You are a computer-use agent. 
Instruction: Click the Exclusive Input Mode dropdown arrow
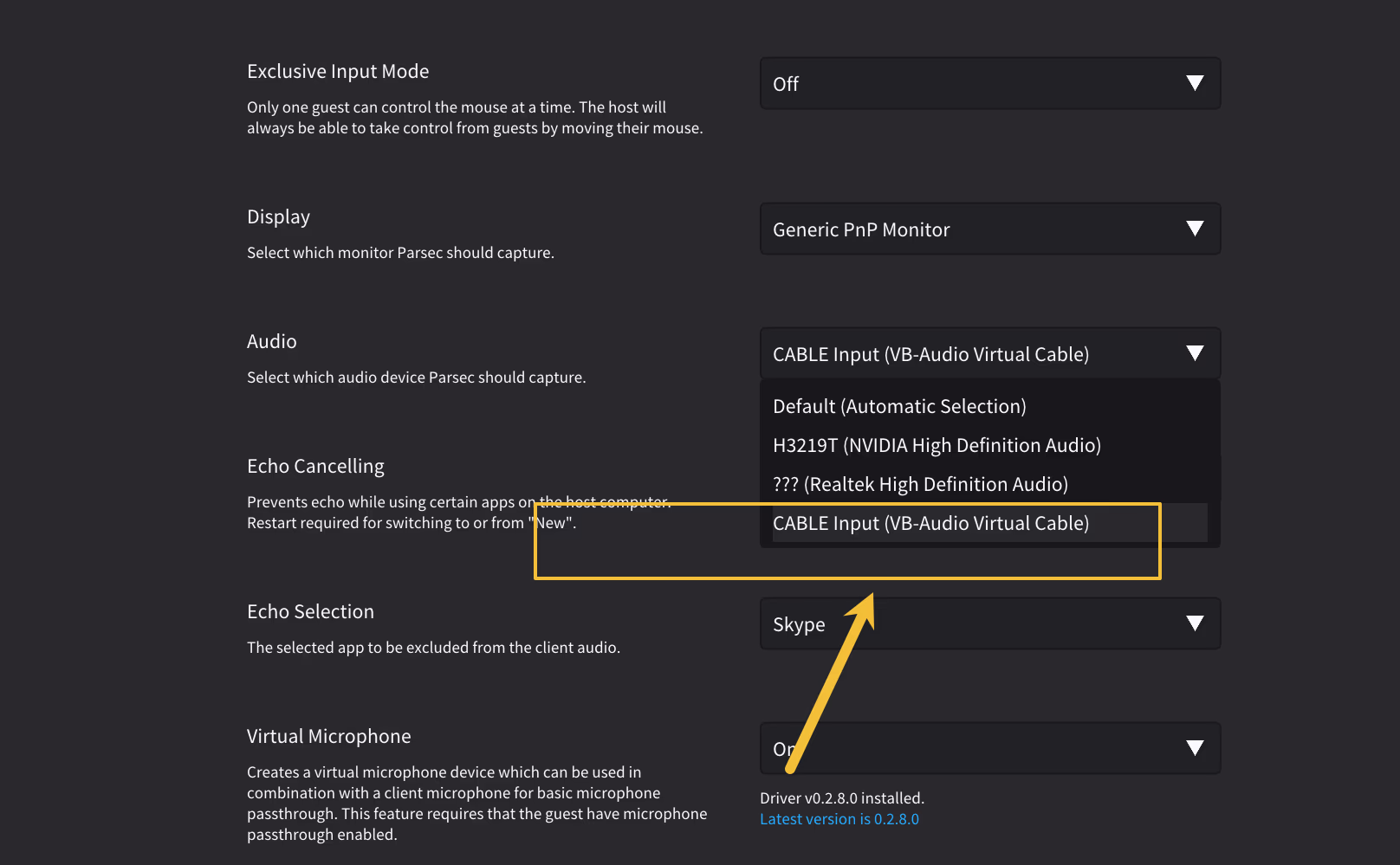coord(1195,83)
